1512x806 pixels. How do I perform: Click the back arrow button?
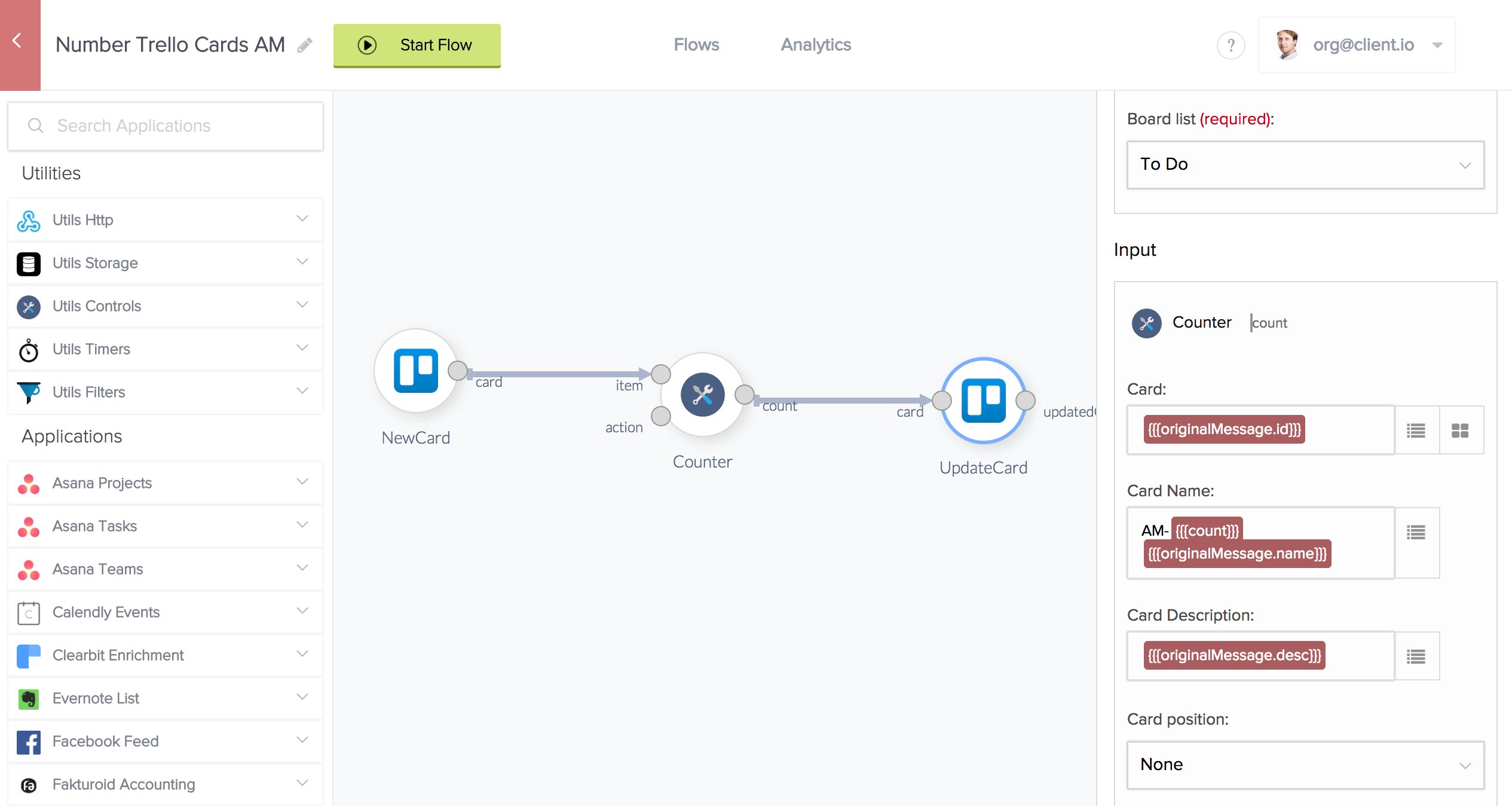click(20, 45)
